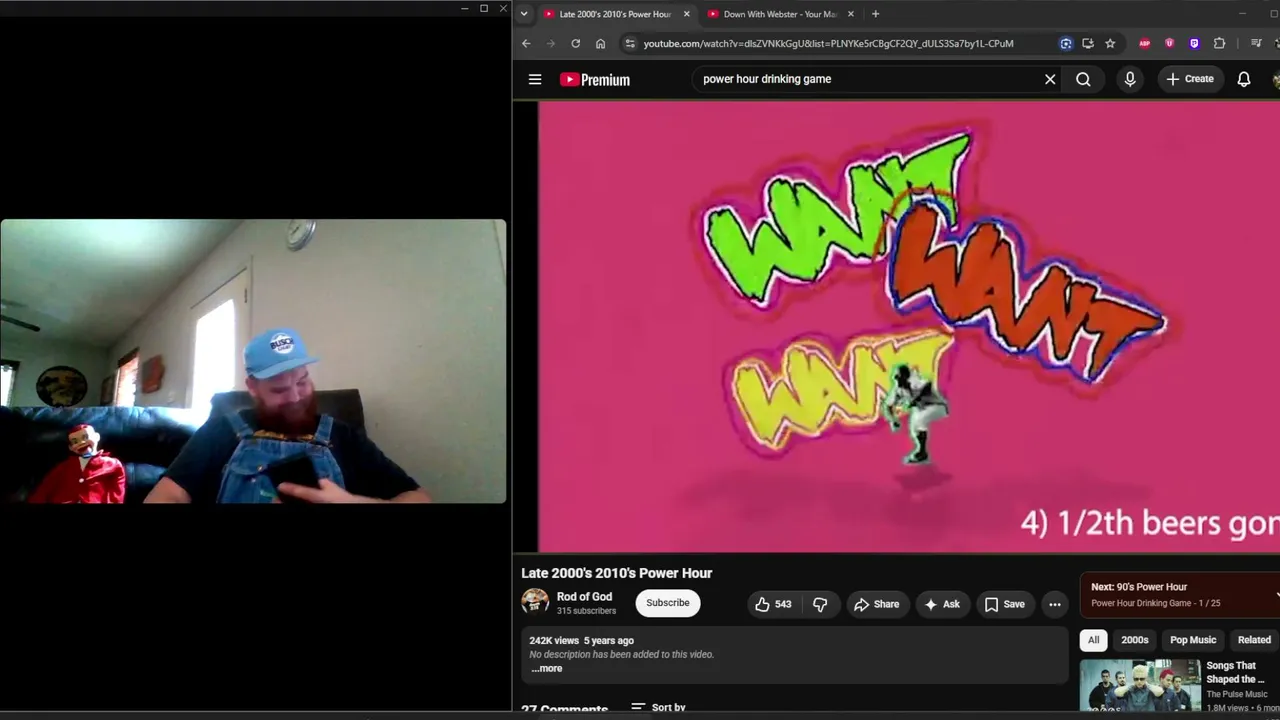Image resolution: width=1280 pixels, height=720 pixels.
Task: Dislike the video
Action: 820,604
